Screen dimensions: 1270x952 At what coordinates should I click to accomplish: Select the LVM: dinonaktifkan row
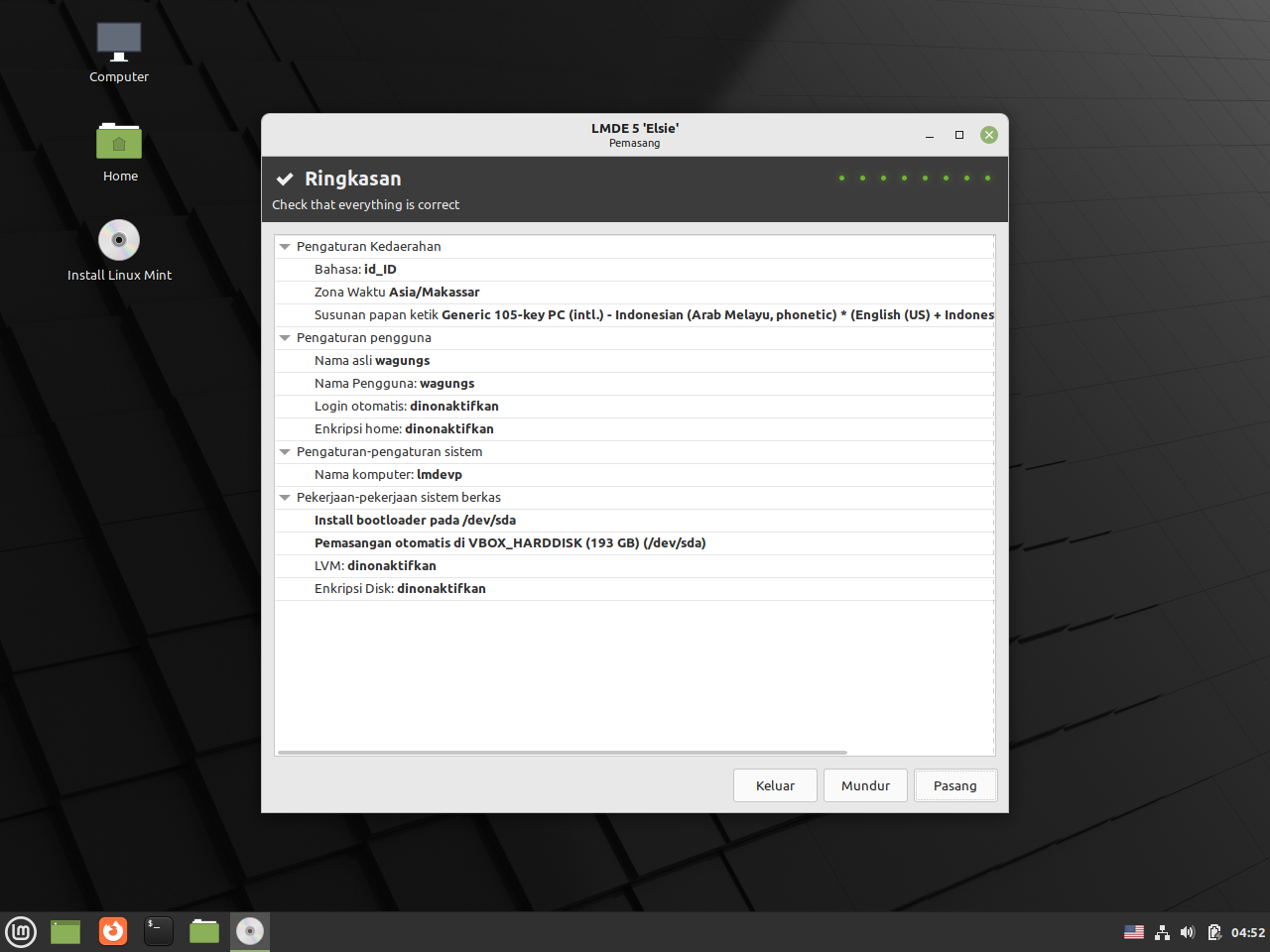pyautogui.click(x=635, y=566)
